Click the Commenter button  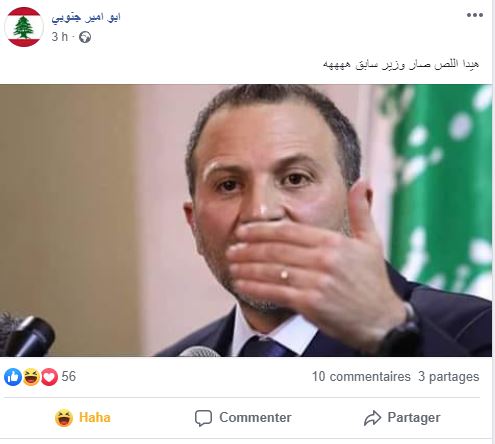coord(243,418)
